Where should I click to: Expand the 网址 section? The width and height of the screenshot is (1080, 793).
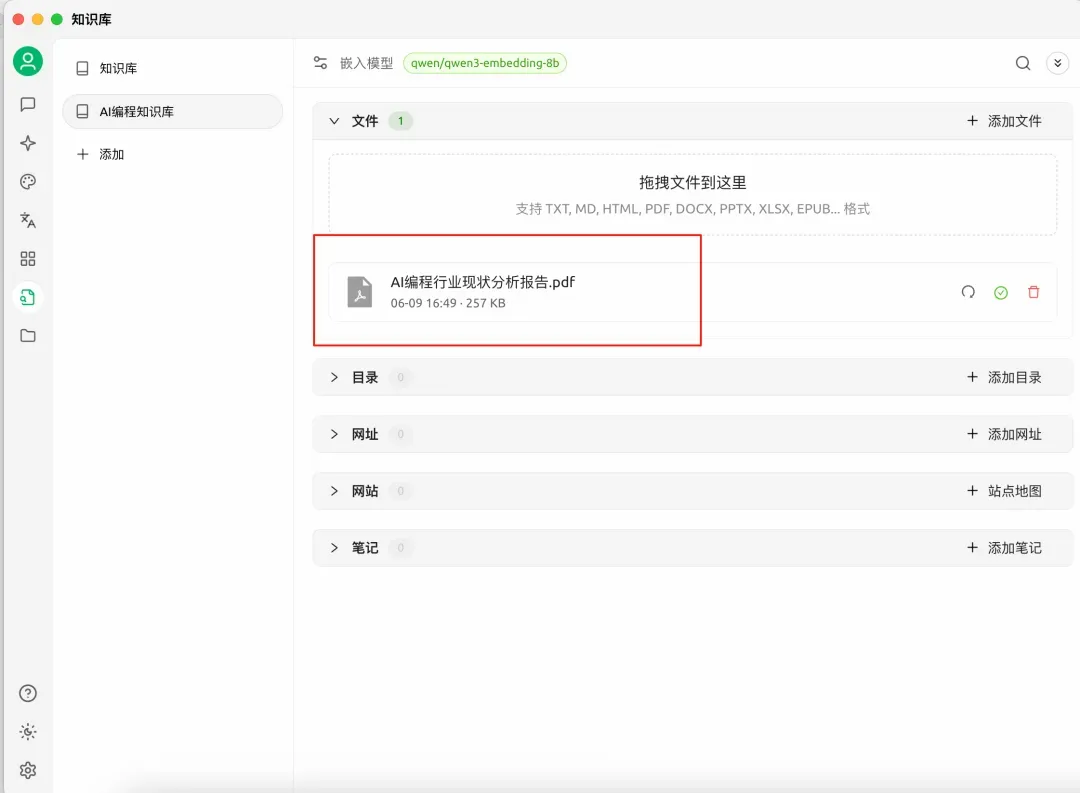(x=334, y=434)
